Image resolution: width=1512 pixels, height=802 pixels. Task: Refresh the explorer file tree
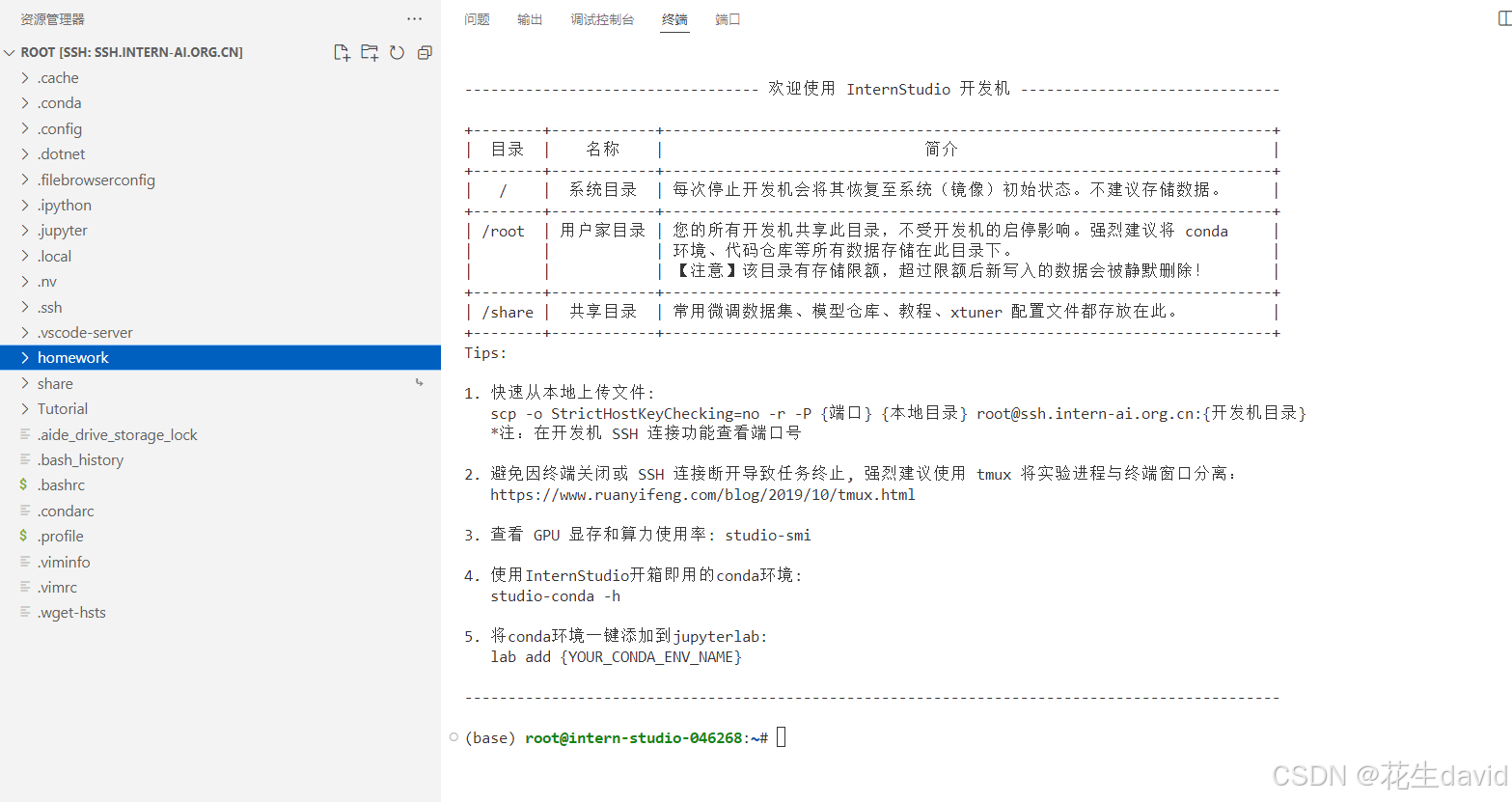[x=397, y=52]
